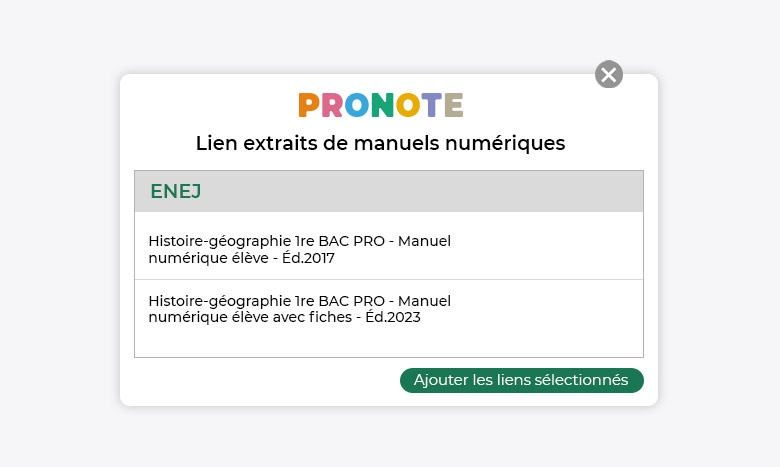Click the purple T in the PRONOTE logo
780x467 pixels.
(x=431, y=105)
